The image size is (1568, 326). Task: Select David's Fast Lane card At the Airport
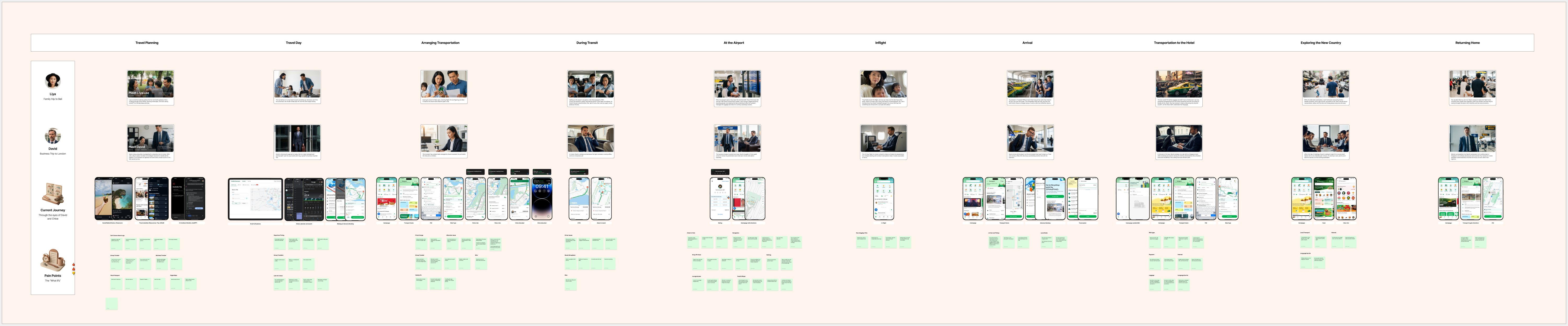click(x=737, y=143)
